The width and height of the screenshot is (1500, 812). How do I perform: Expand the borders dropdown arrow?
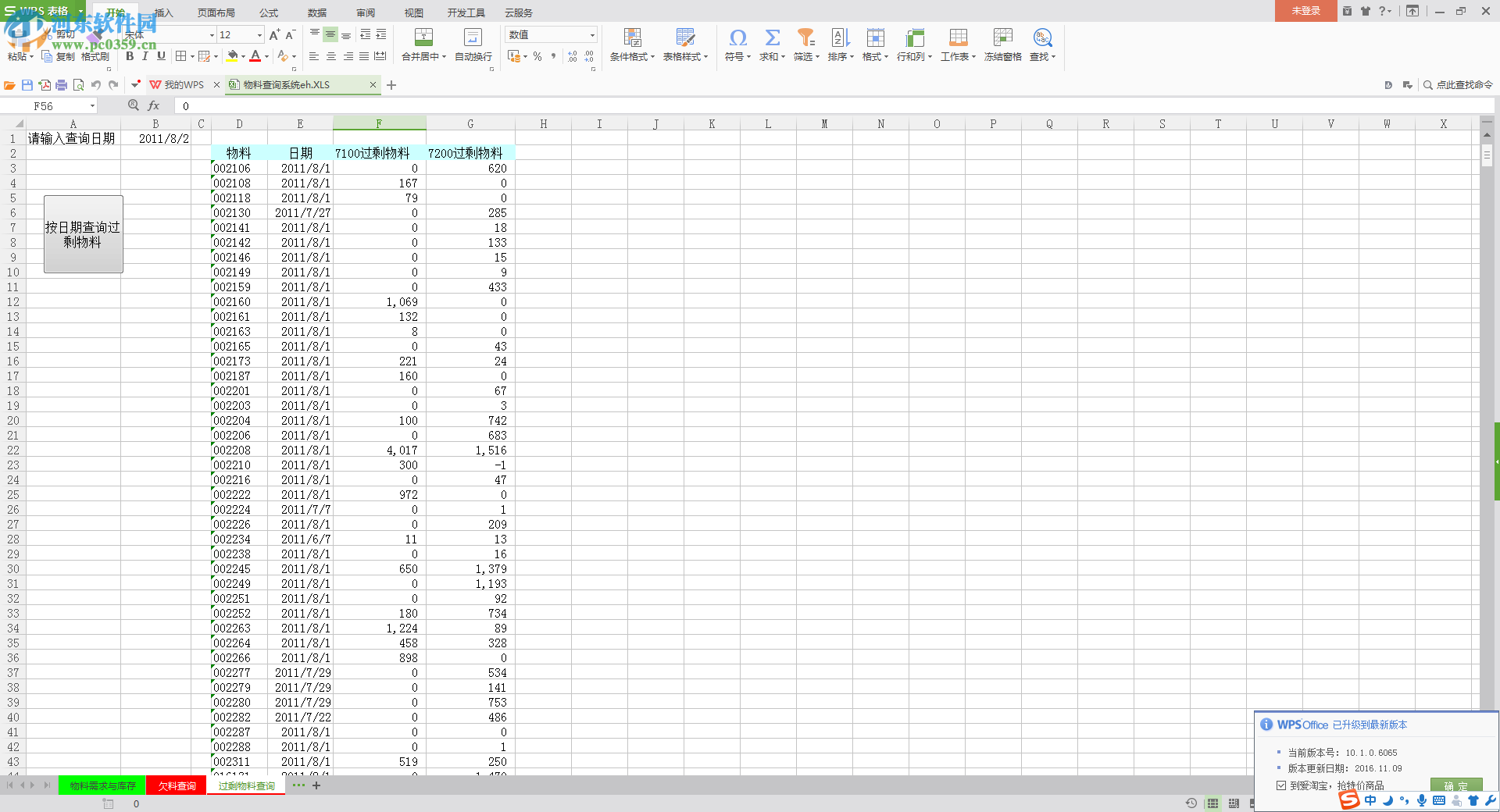[192, 56]
